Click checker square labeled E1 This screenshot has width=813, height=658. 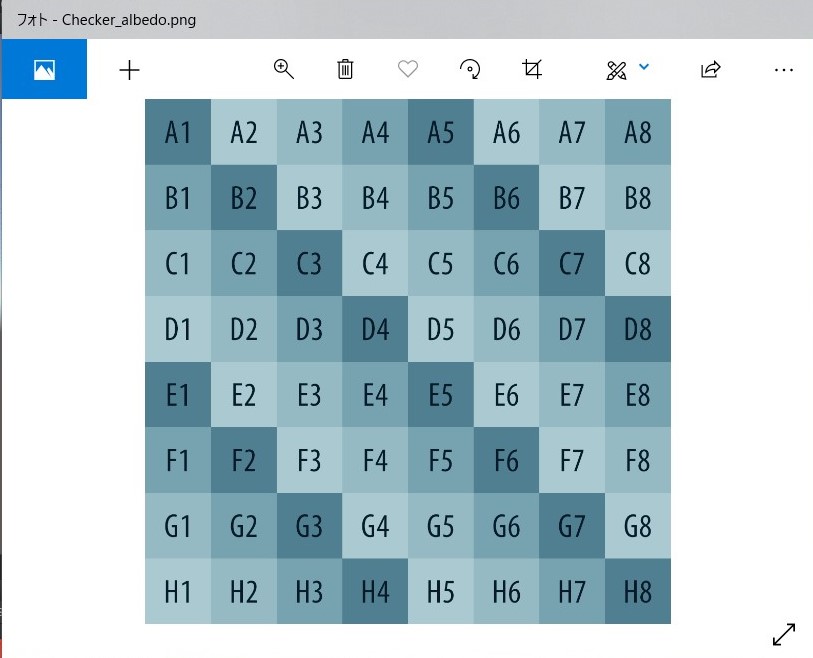pos(178,395)
